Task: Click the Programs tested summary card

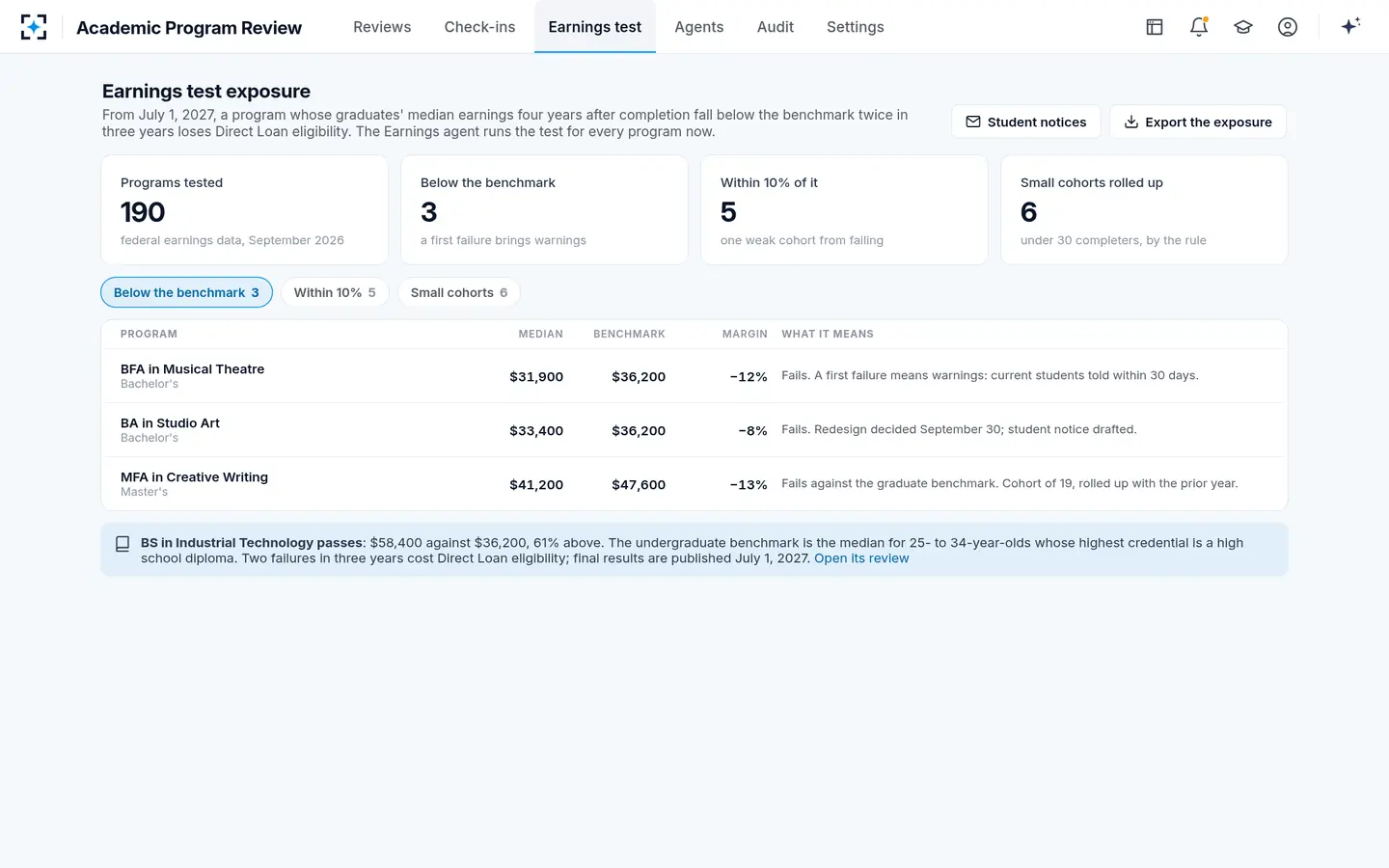Action: coord(245,210)
